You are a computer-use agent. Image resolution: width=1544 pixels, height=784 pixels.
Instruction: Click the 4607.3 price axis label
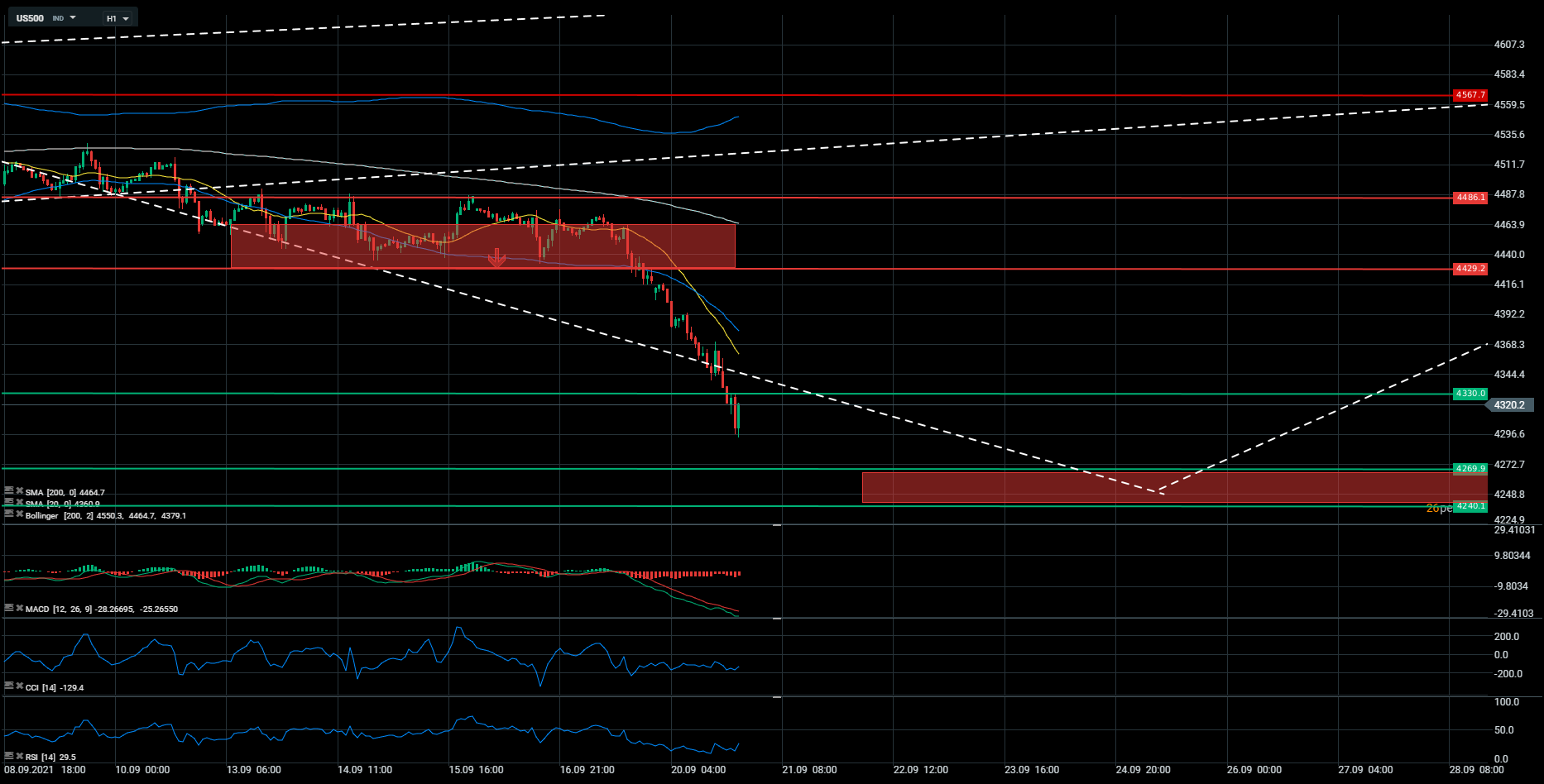[1509, 45]
